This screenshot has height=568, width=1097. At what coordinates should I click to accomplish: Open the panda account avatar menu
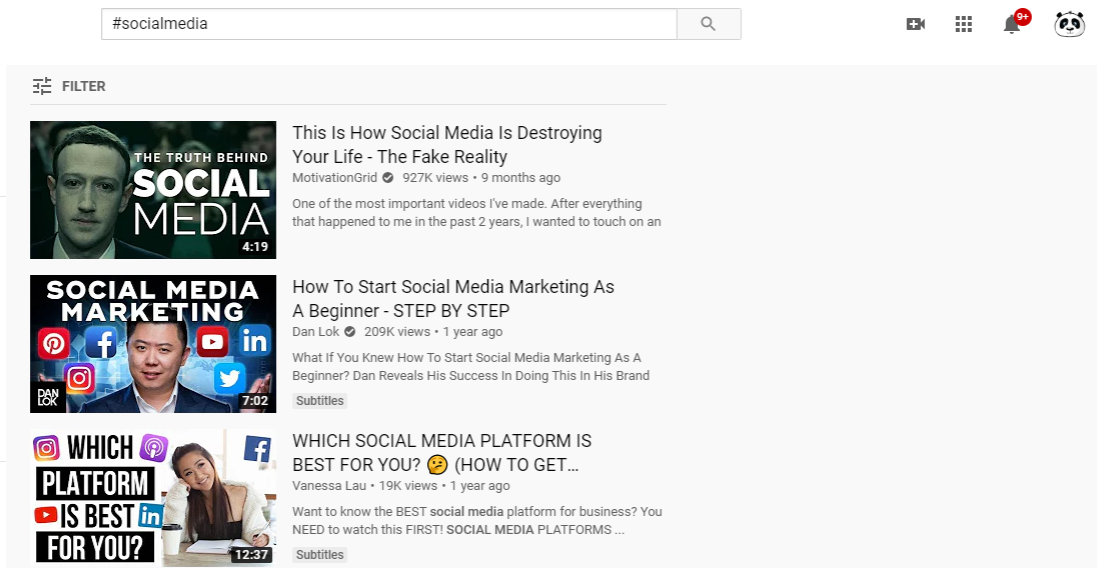pyautogui.click(x=1069, y=24)
